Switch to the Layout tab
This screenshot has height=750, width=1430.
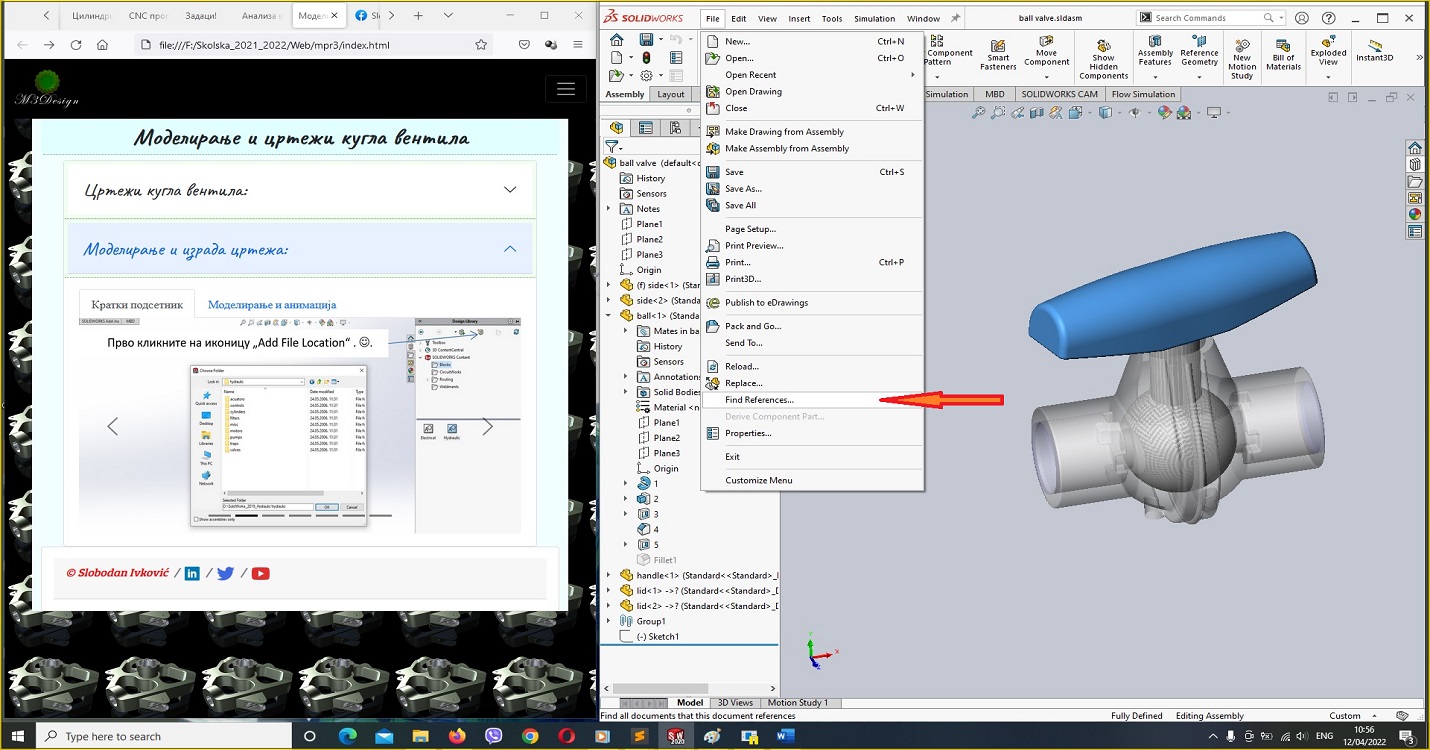click(x=671, y=94)
